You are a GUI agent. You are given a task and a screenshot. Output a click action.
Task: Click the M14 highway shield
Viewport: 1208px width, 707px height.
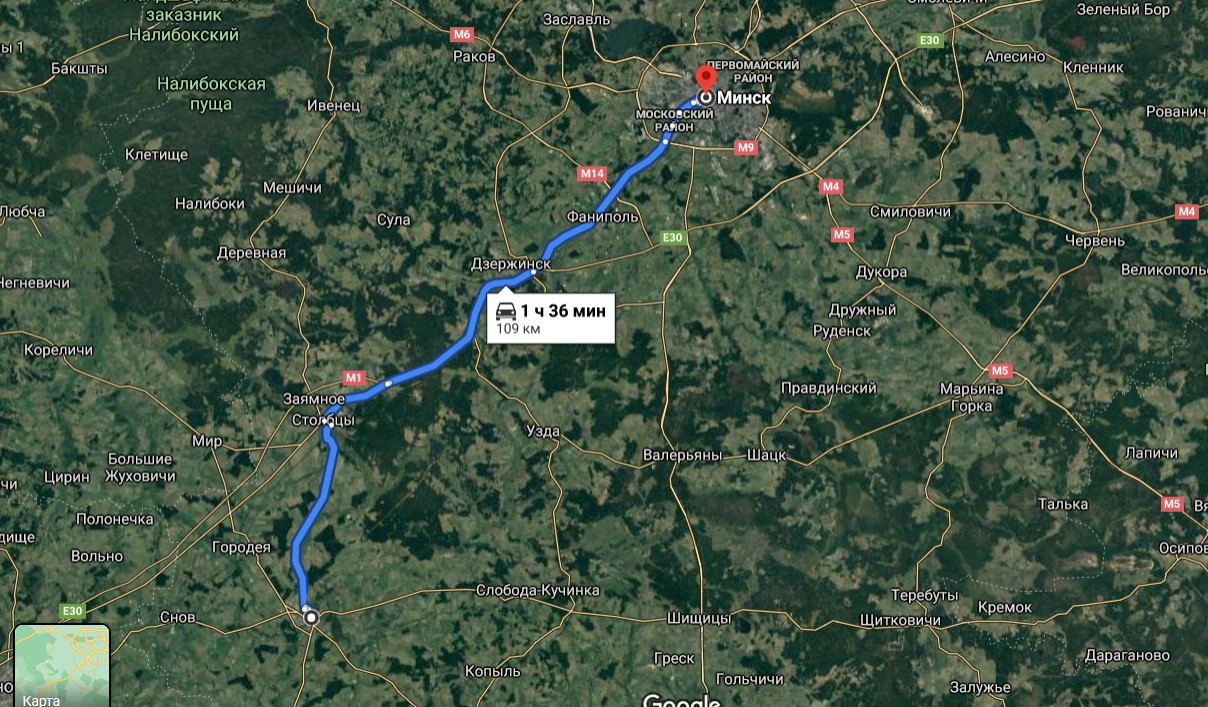tap(593, 174)
